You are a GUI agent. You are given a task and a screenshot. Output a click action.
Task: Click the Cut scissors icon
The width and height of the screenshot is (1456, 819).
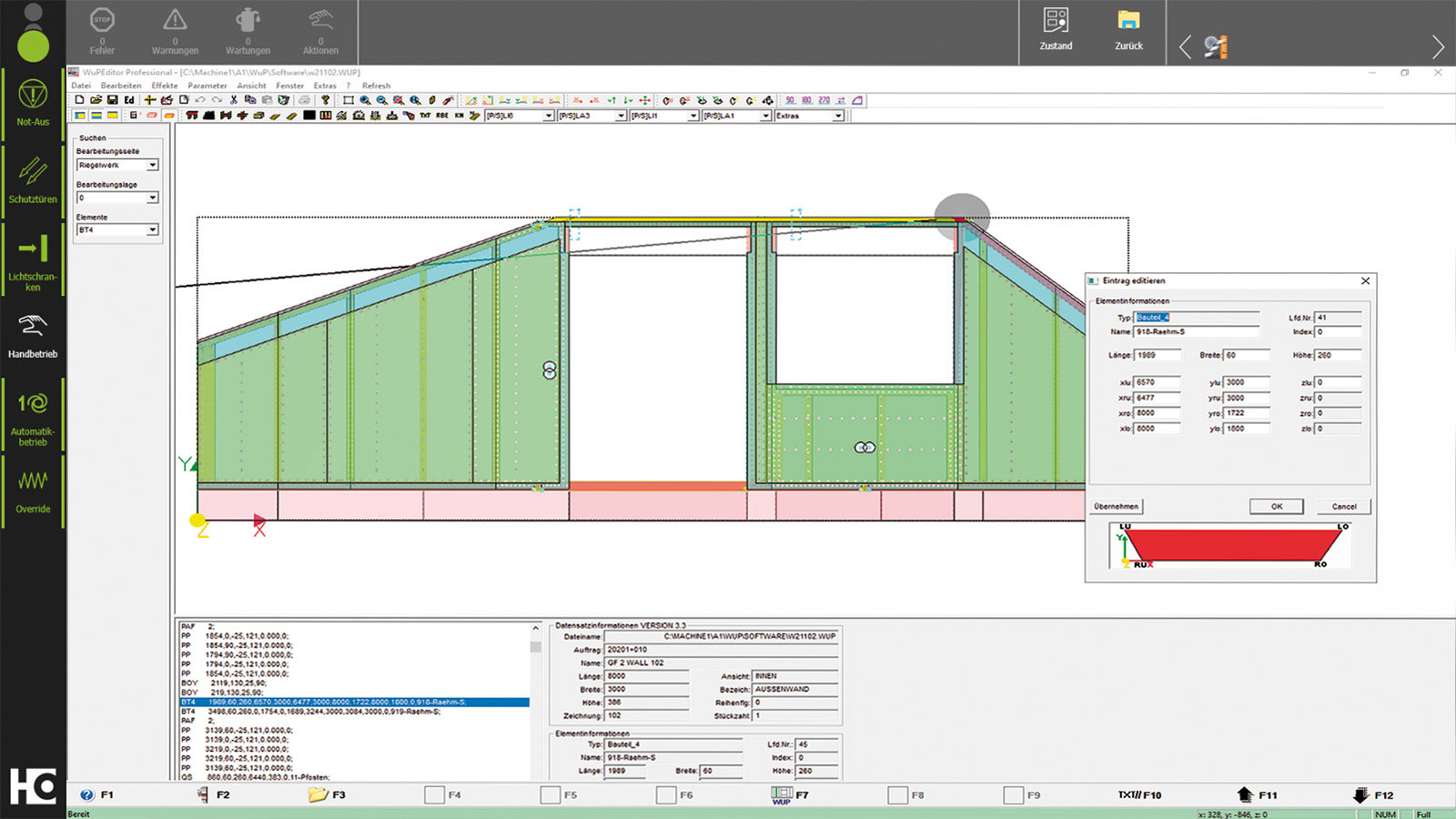click(x=233, y=100)
